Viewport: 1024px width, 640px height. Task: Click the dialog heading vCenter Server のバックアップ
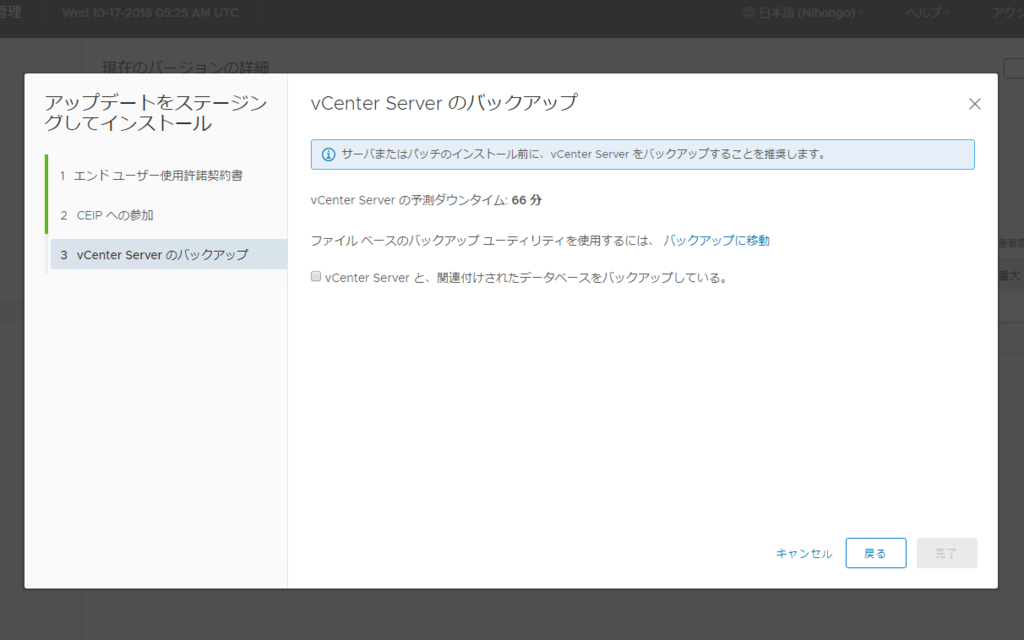pyautogui.click(x=444, y=103)
